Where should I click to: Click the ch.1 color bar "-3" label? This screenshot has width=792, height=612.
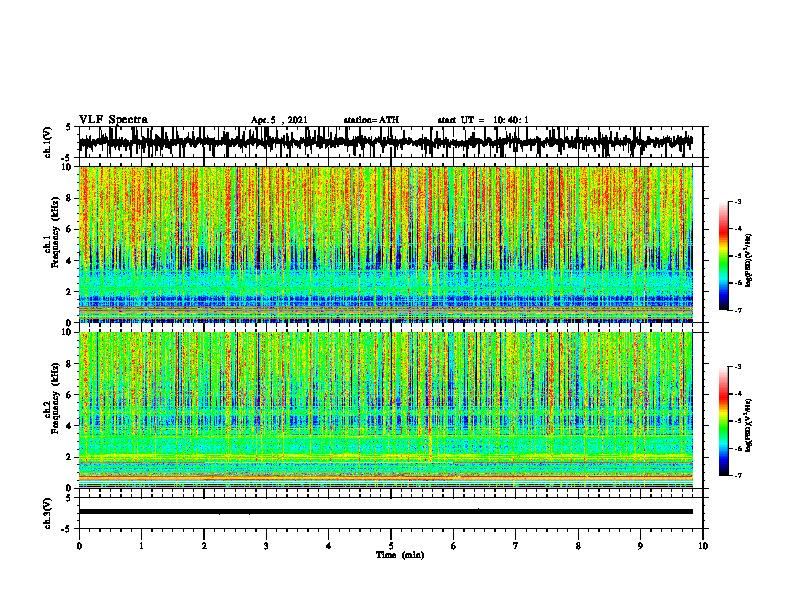(x=738, y=201)
